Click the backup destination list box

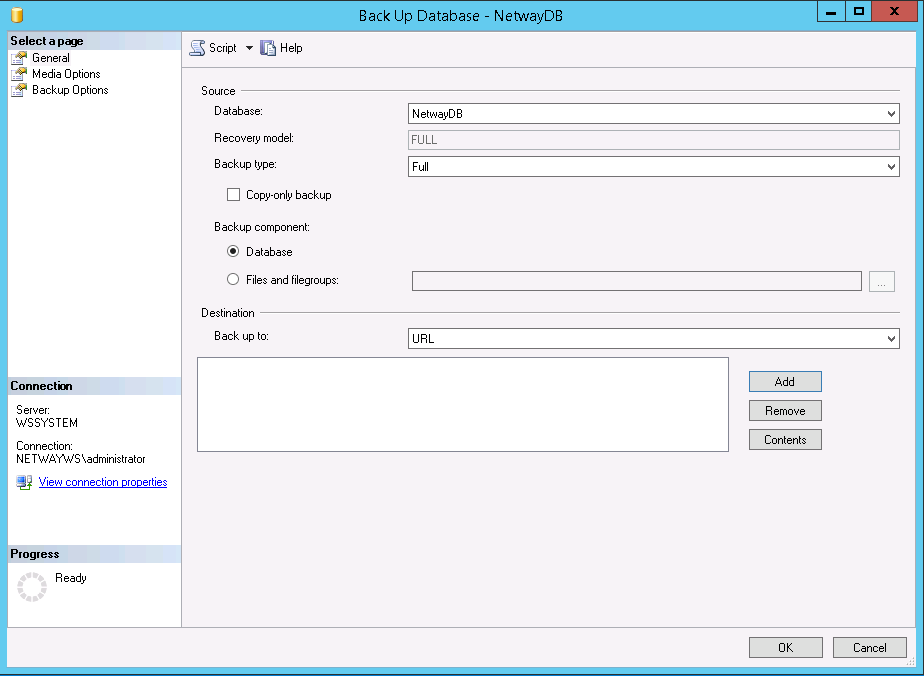pyautogui.click(x=462, y=404)
